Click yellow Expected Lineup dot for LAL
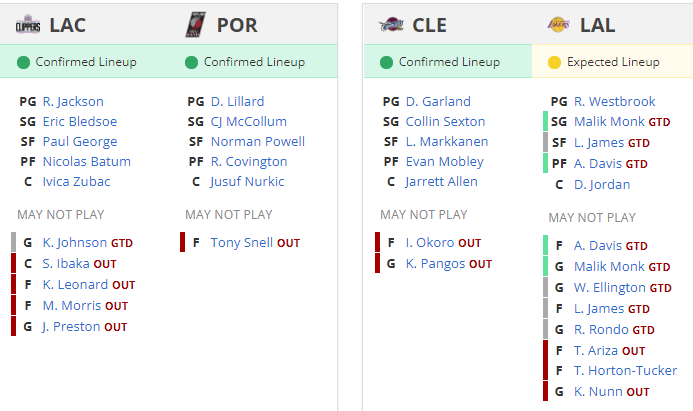693x411 pixels. [x=554, y=62]
